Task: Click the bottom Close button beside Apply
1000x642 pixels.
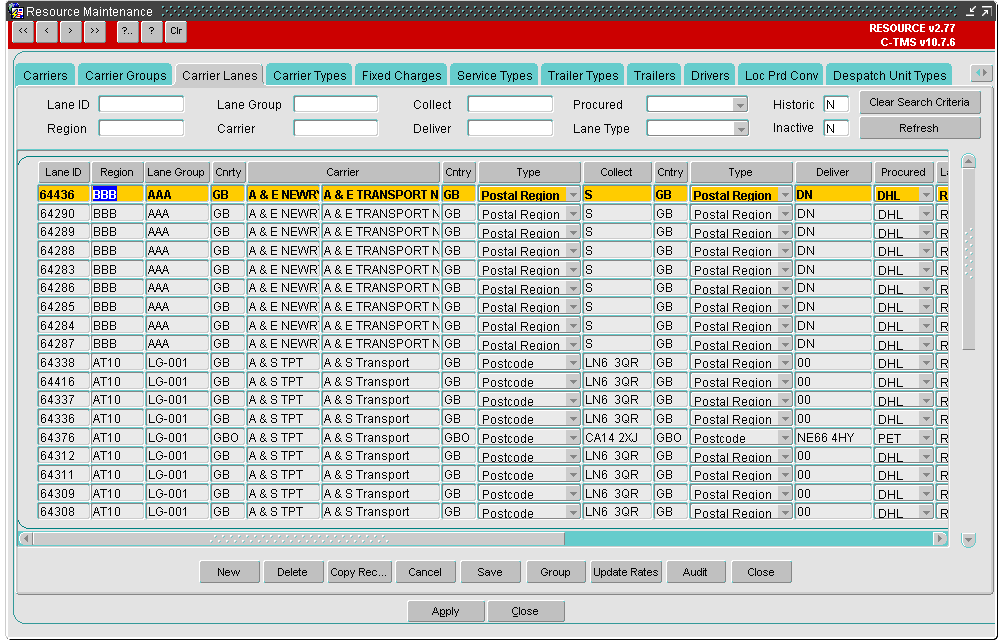Action: (525, 611)
